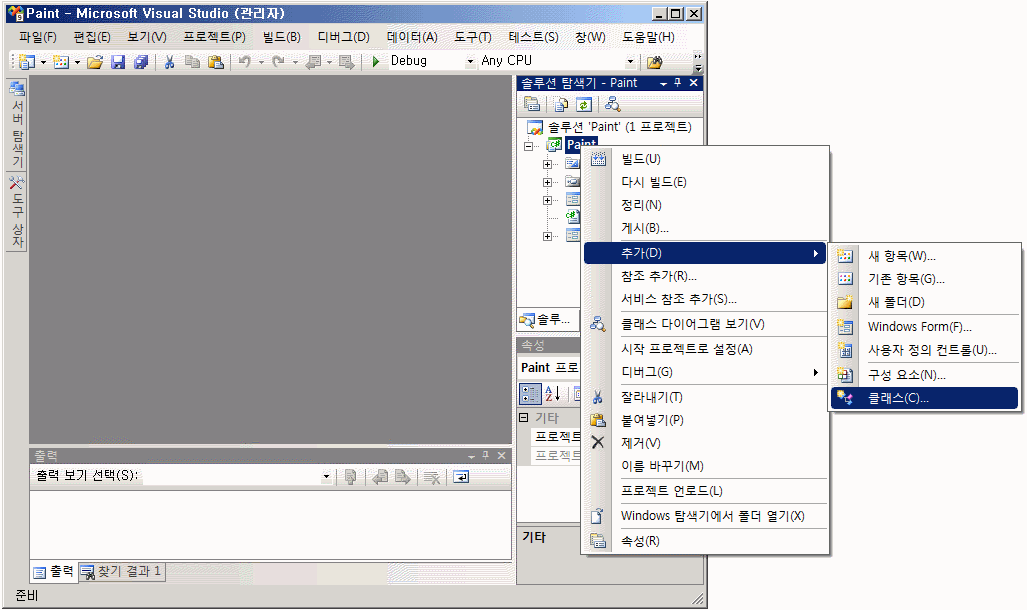The image size is (1027, 610).
Task: Click toolbar options overflow chevron
Action: tap(698, 62)
